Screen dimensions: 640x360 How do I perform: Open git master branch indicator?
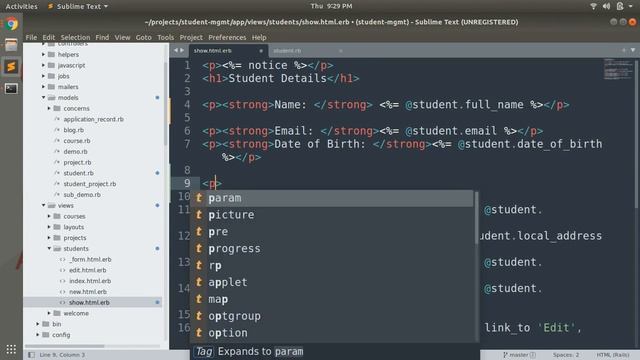pos(519,355)
